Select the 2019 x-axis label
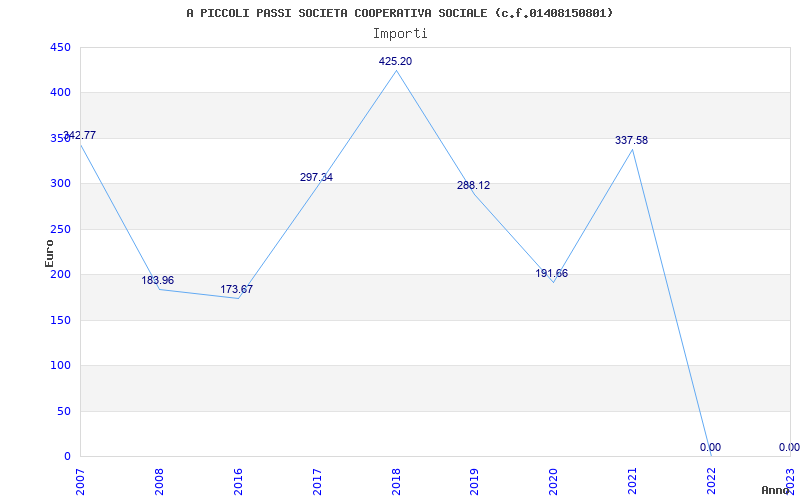 [x=474, y=482]
